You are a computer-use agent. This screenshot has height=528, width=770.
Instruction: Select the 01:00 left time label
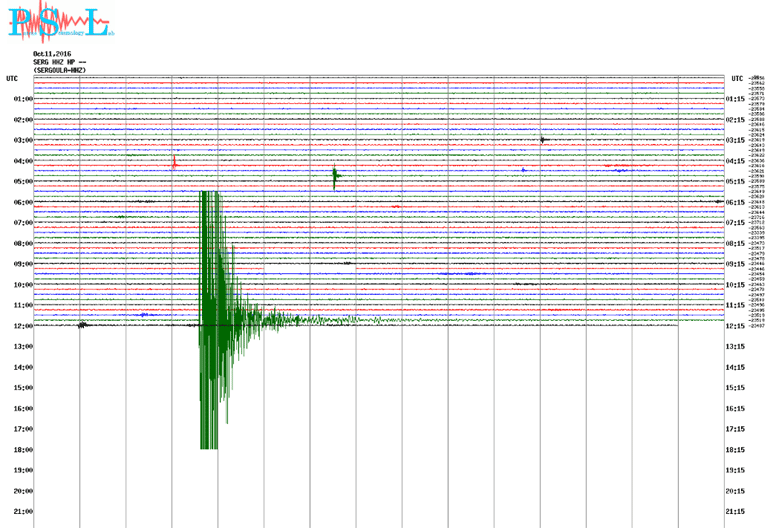click(x=23, y=99)
